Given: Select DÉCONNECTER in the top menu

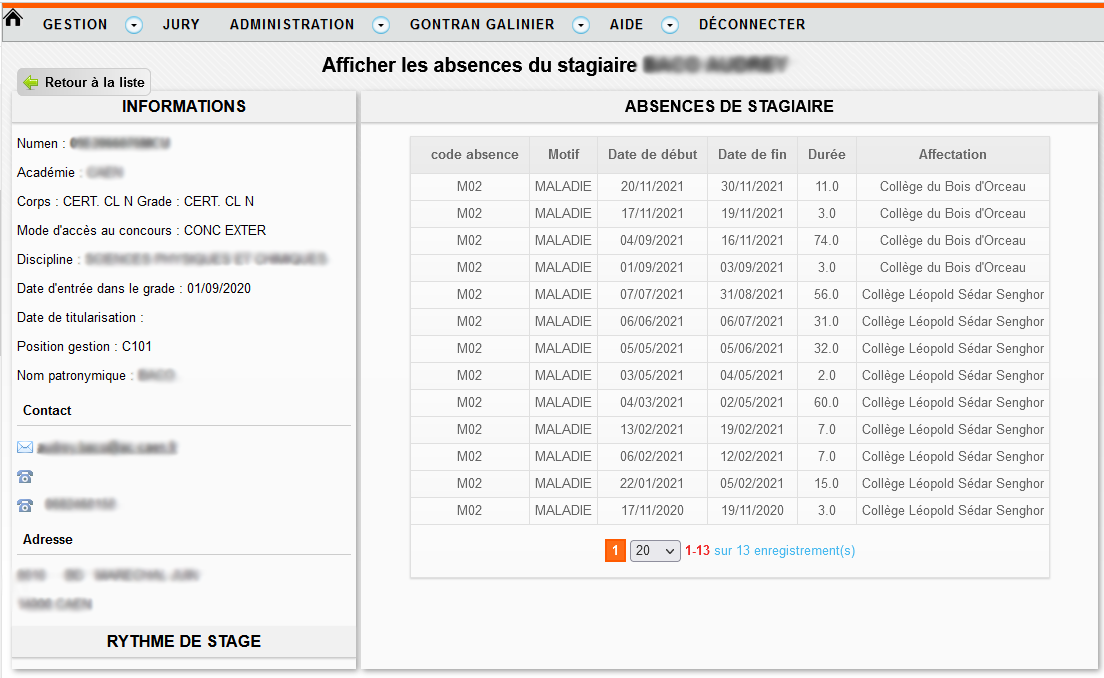Looking at the screenshot, I should coord(752,25).
